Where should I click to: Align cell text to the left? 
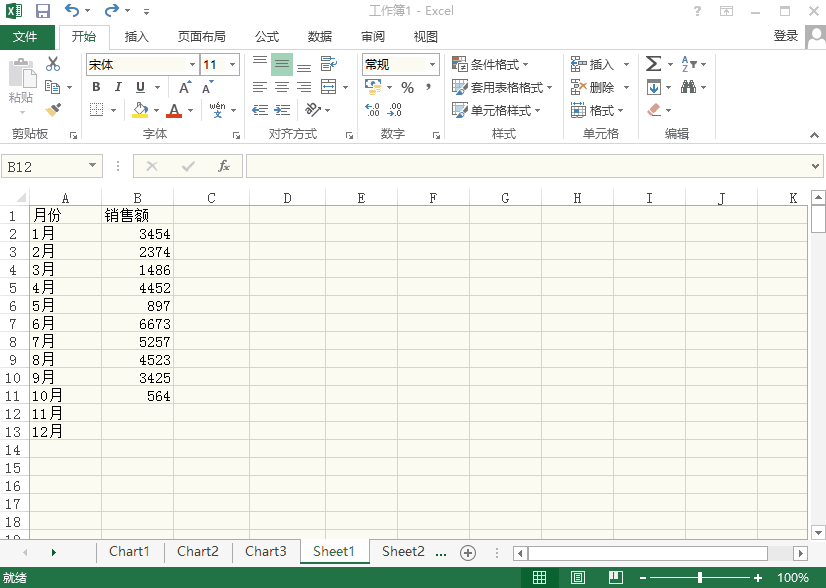(x=260, y=87)
